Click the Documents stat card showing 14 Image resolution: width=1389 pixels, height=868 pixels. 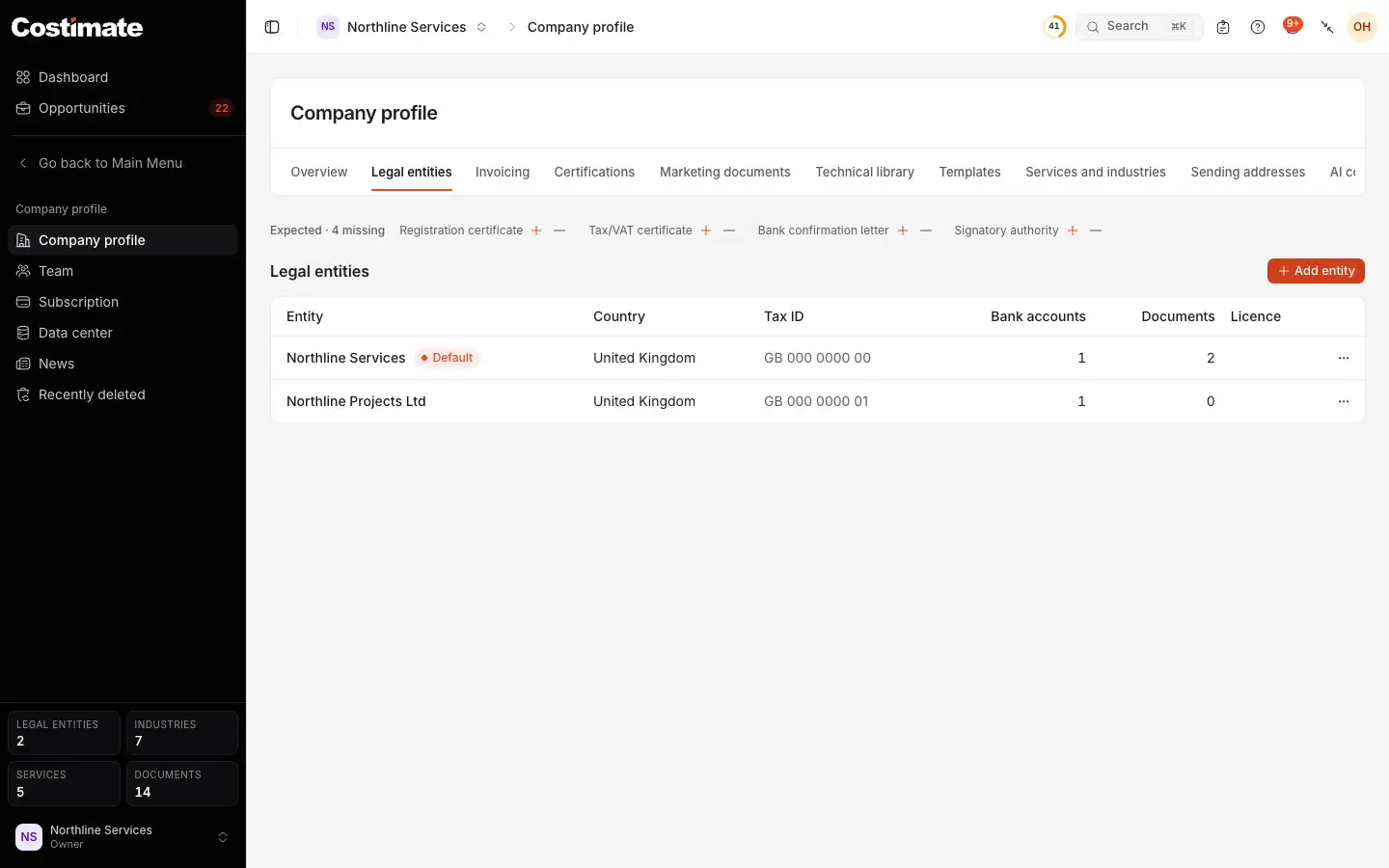pos(182,783)
